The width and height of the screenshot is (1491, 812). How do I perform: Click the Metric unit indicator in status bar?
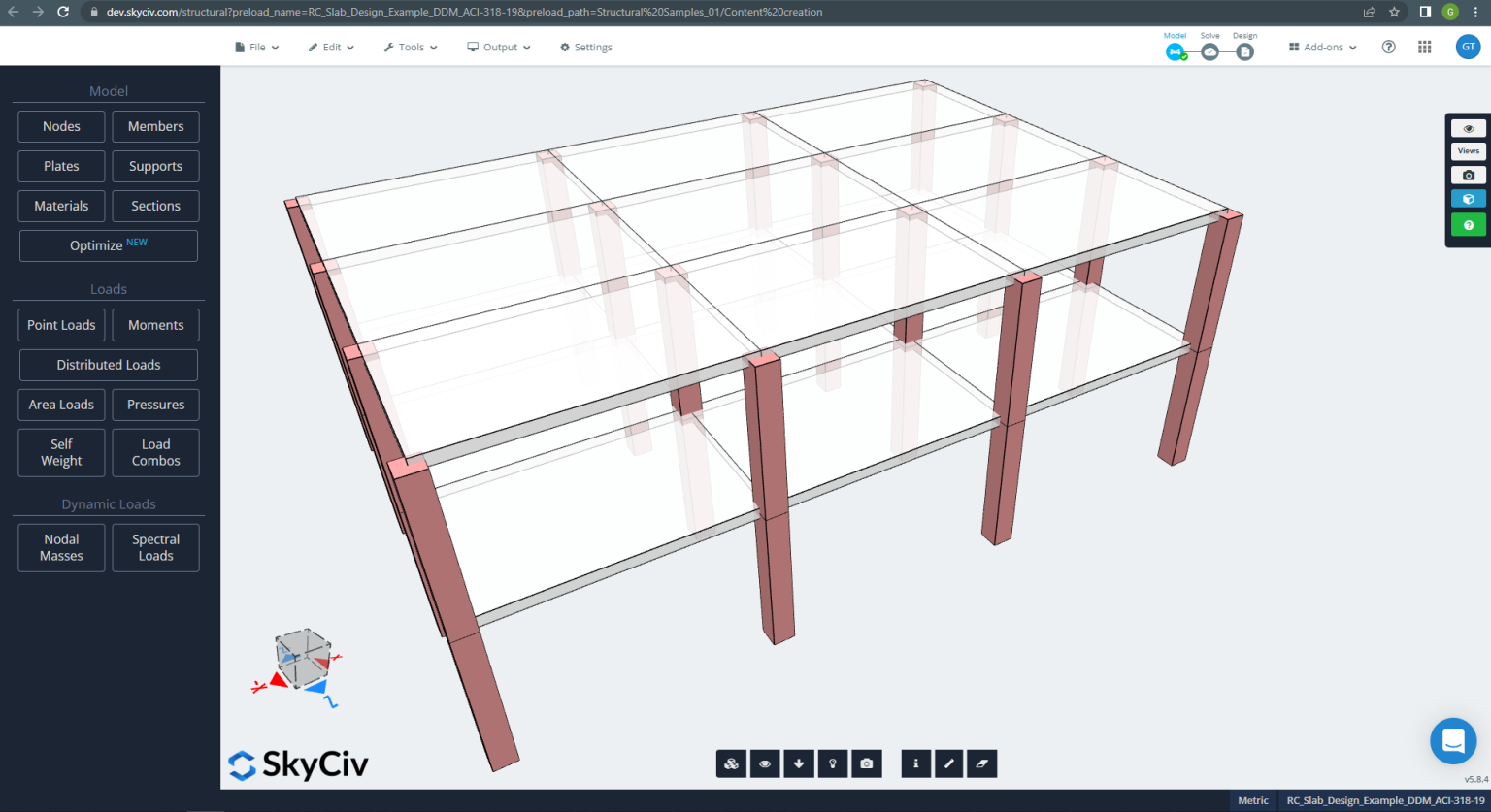[1252, 800]
